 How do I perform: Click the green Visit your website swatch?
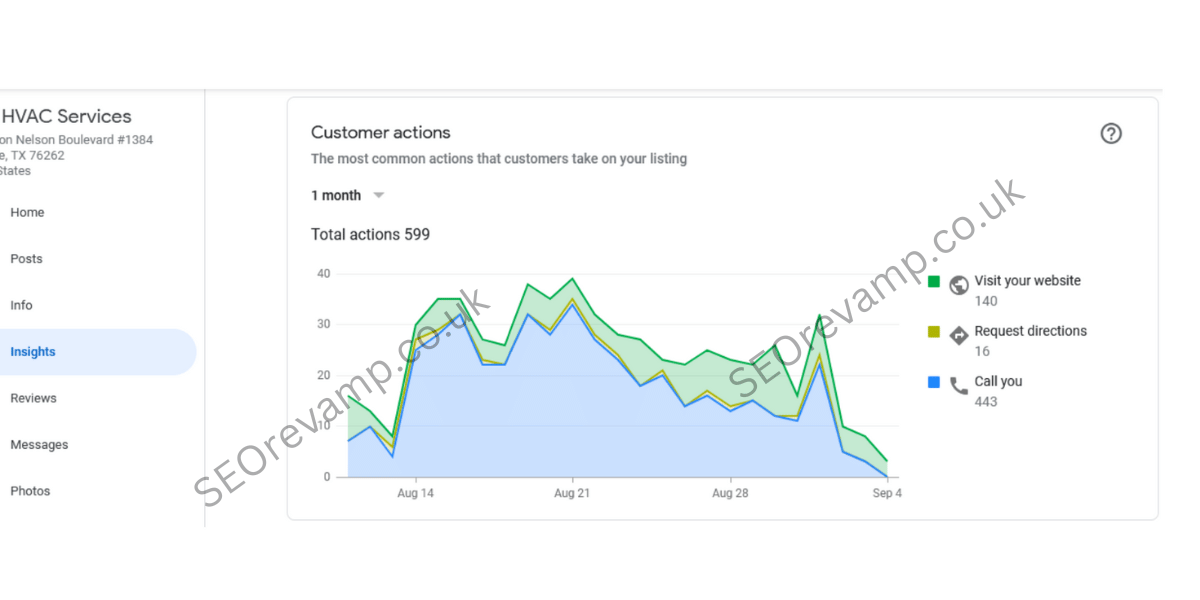point(934,281)
